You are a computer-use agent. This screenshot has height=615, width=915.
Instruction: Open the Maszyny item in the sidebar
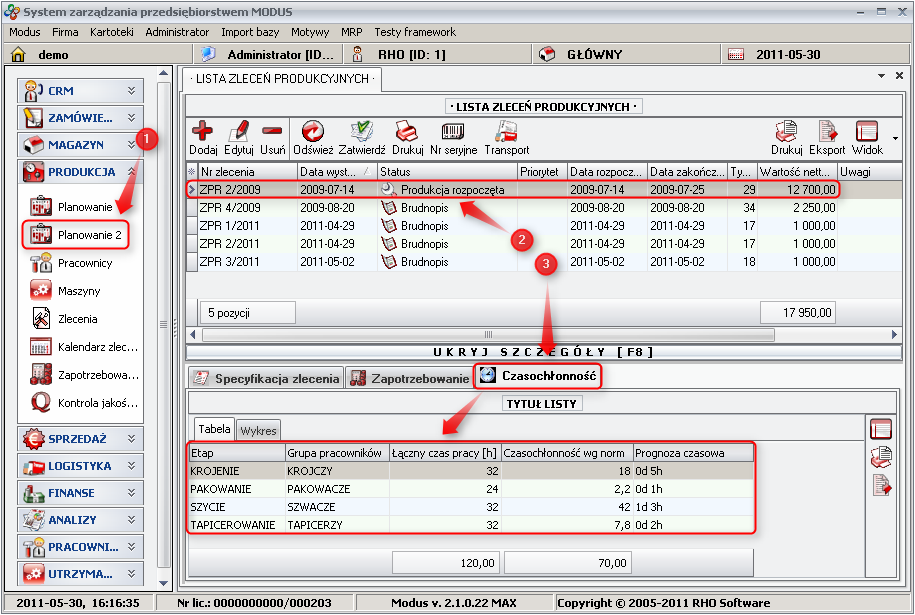[79, 291]
